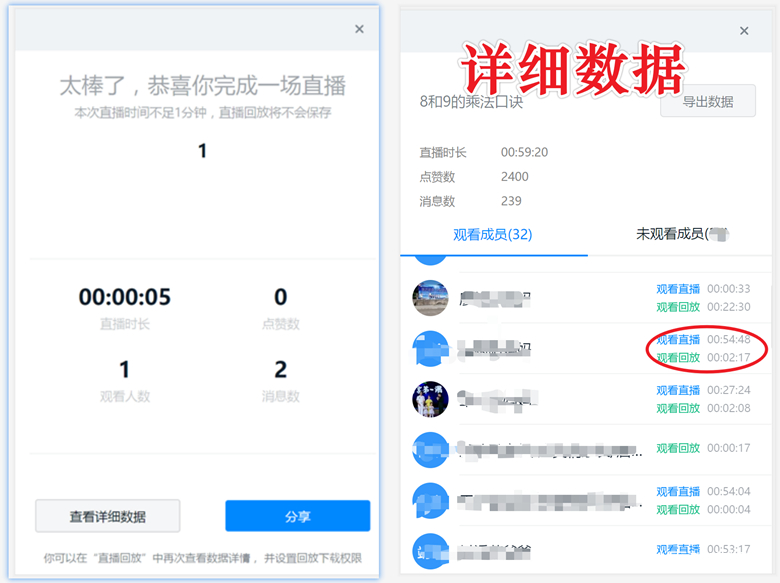Image resolution: width=780 pixels, height=583 pixels.
Task: Click the blue 分享 button
Action: [297, 516]
